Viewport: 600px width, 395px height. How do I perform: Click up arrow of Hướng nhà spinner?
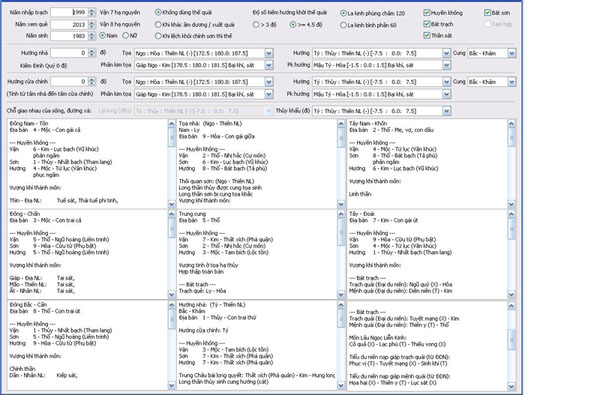click(92, 51)
